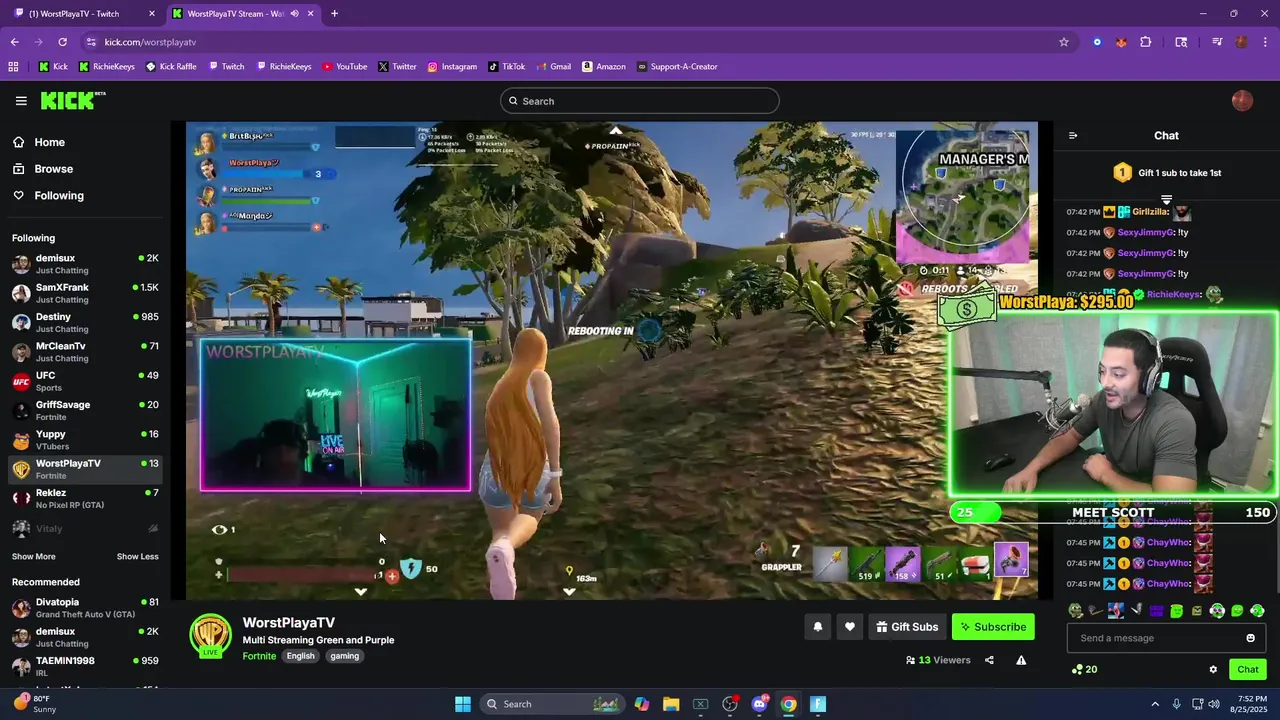Turn on notifications with the bell icon
This screenshot has height=720, width=1280.
pos(818,627)
